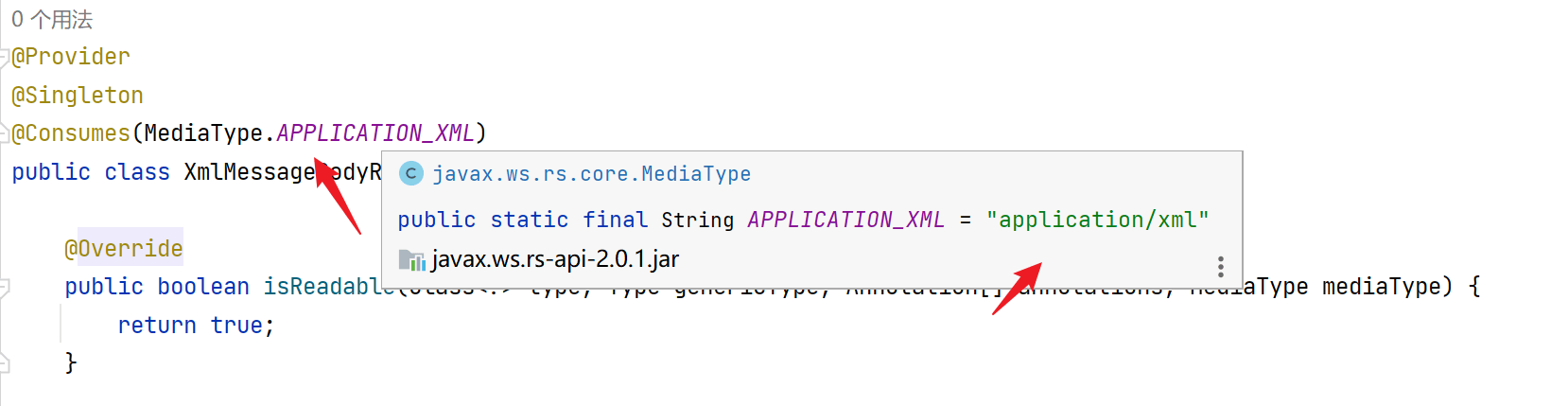Click the "application/xml" string in popup
Viewport: 1568px width, 406px height.
[x=1097, y=220]
